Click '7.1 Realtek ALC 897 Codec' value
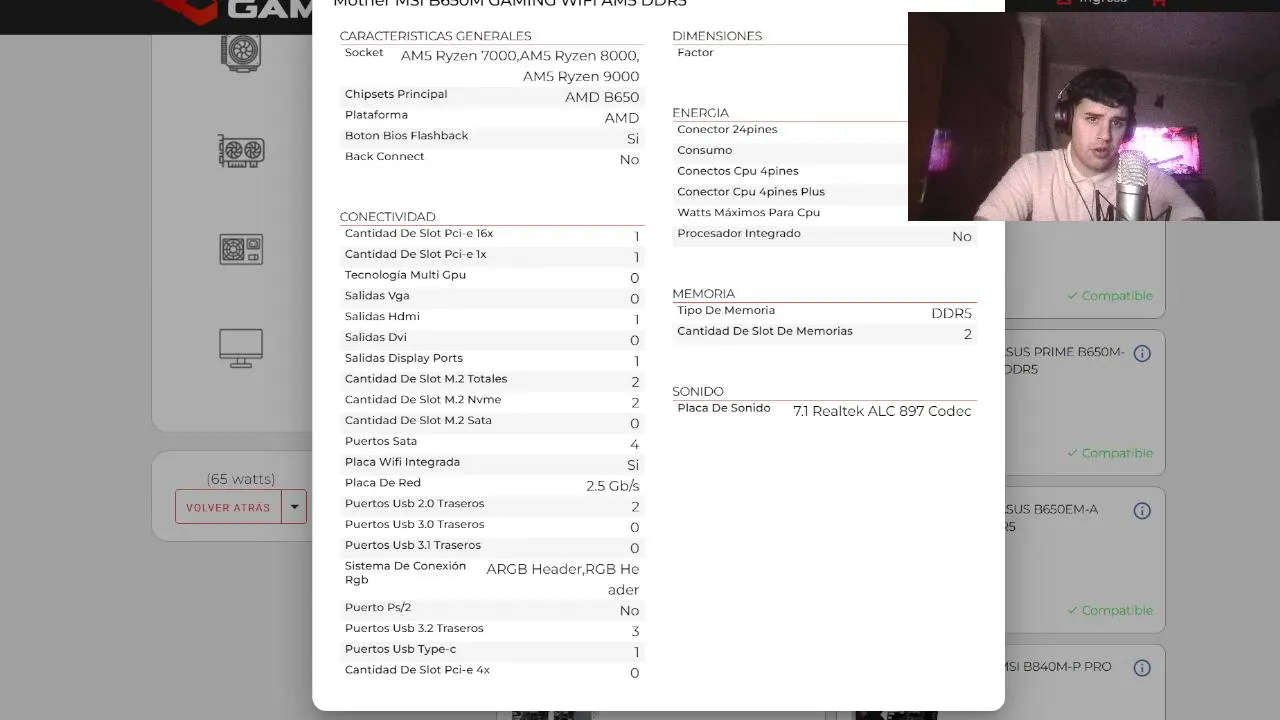1280x720 pixels. tap(882, 412)
